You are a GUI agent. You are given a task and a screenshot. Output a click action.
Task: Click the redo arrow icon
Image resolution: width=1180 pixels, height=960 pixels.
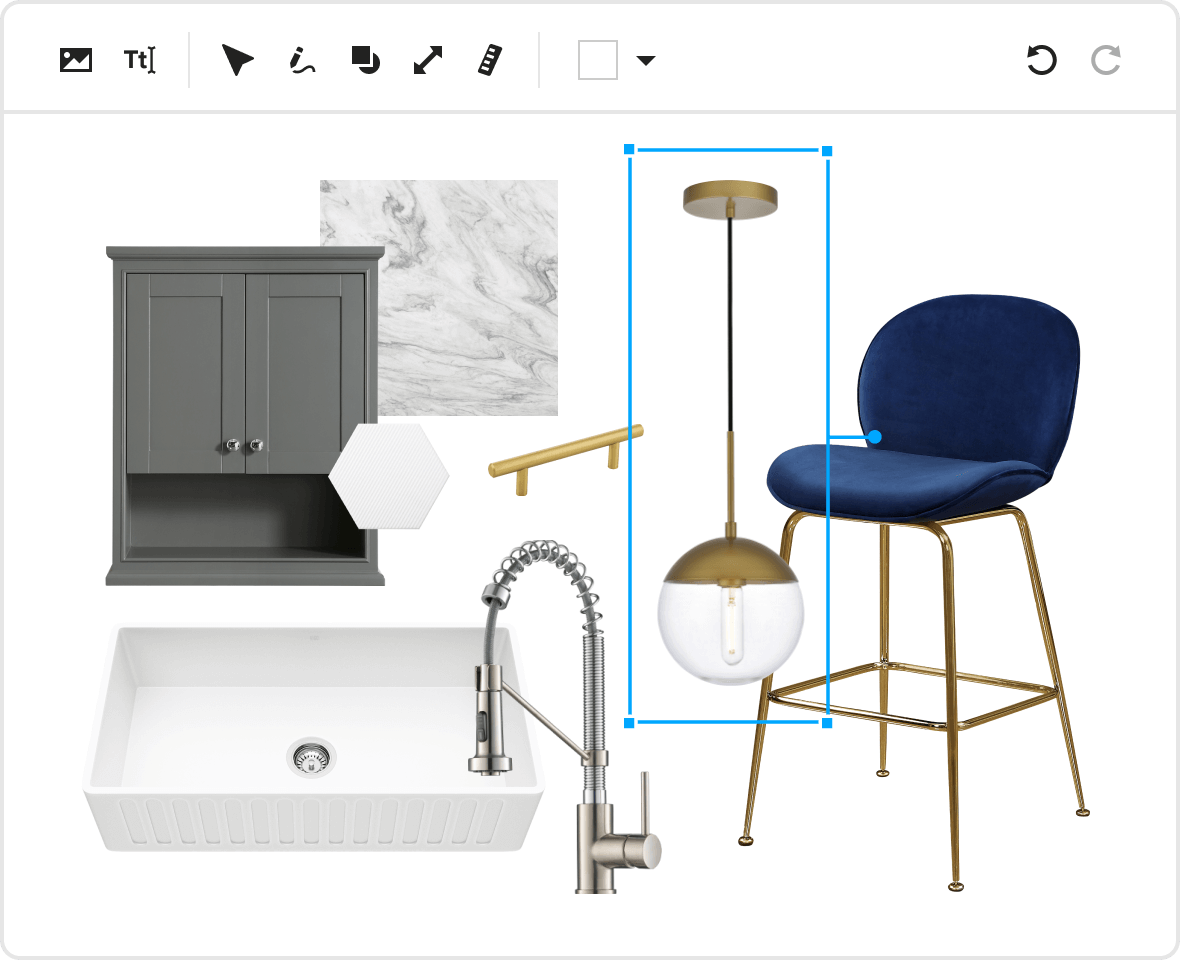(x=1105, y=60)
